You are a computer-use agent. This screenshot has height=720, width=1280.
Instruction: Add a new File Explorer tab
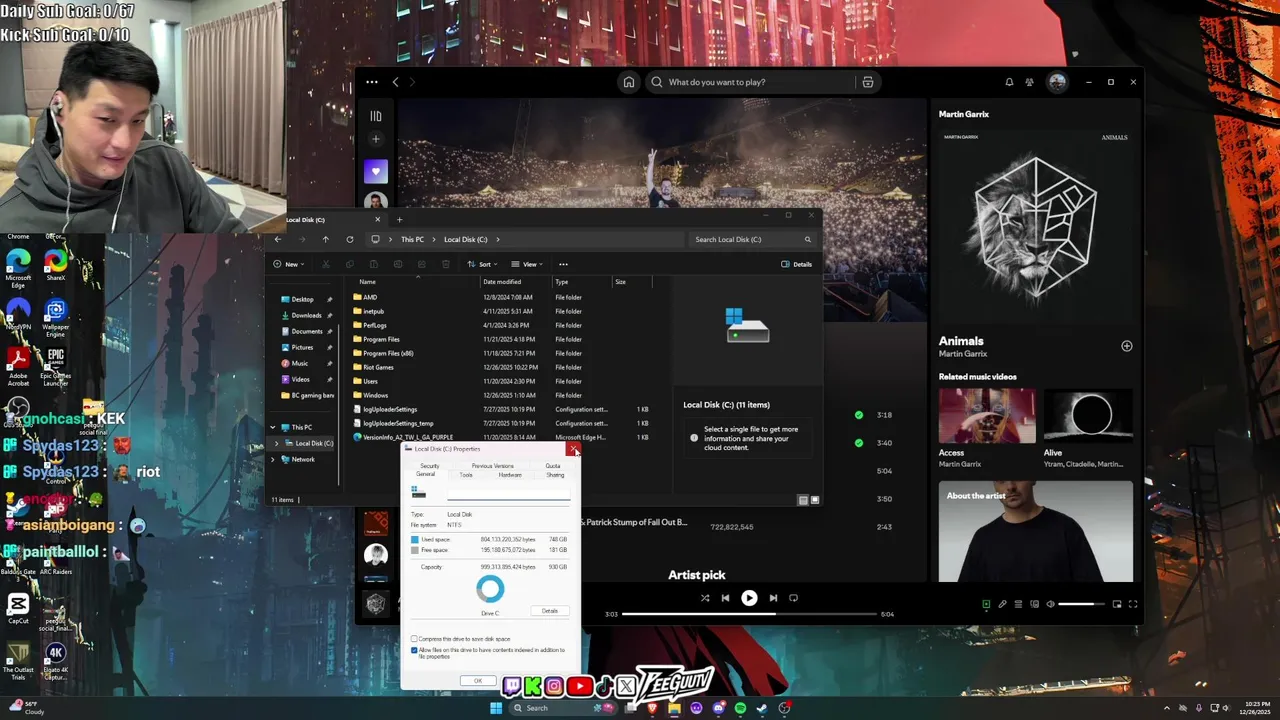[x=399, y=220]
